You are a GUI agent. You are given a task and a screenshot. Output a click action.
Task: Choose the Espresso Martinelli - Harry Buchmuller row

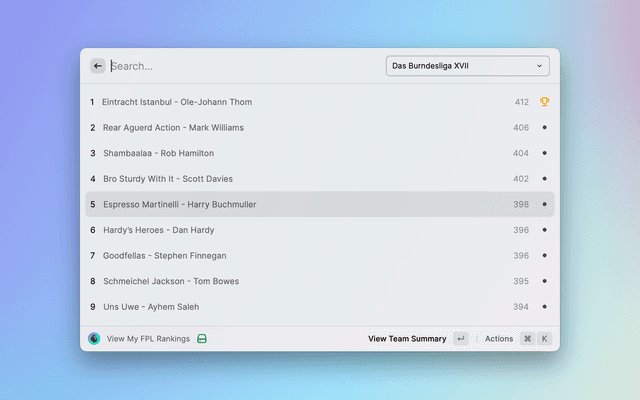coord(180,204)
